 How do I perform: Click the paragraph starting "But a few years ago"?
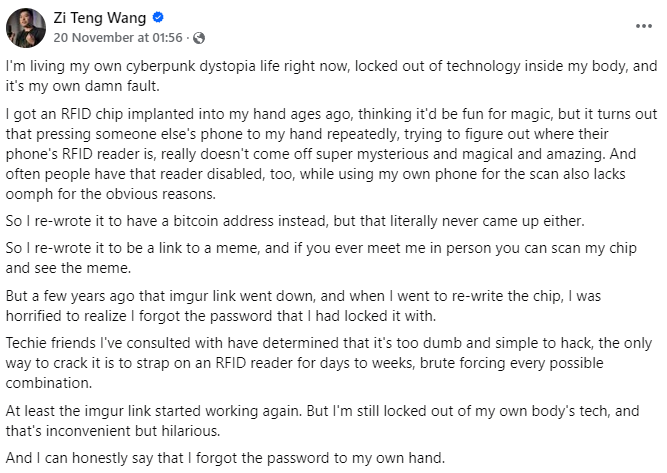pyautogui.click(x=330, y=305)
